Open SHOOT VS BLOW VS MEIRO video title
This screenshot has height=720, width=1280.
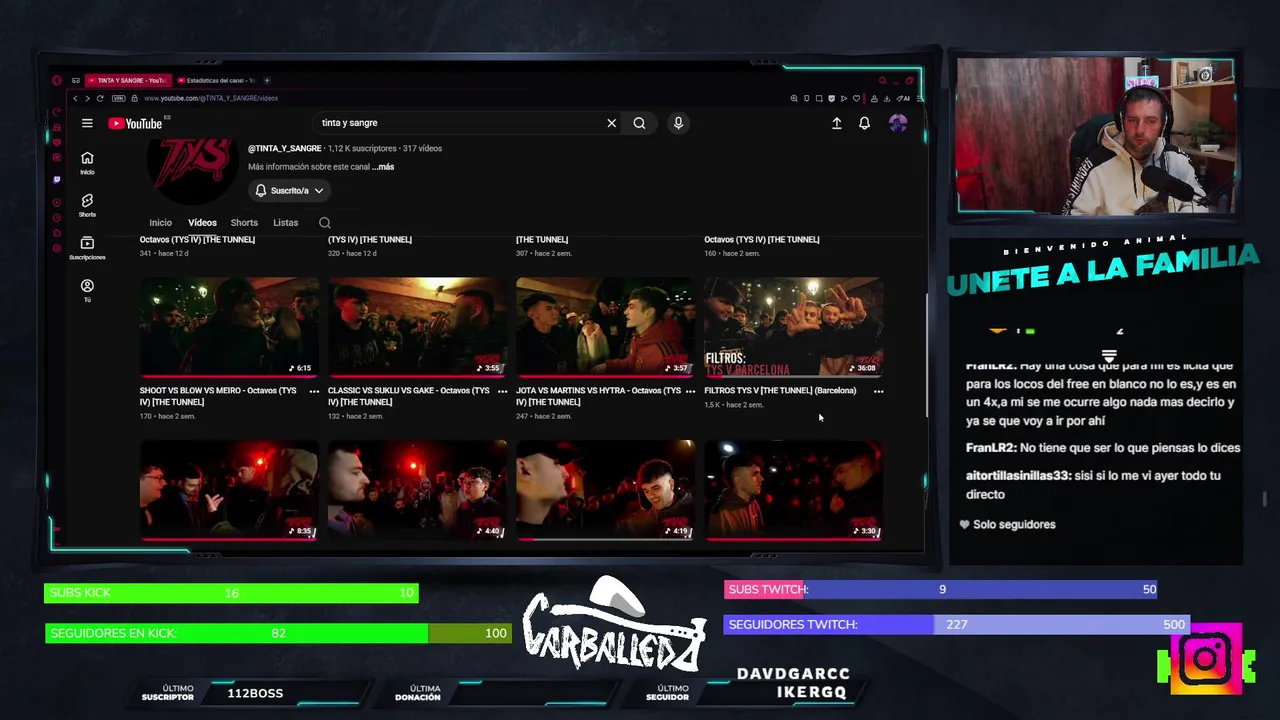(x=218, y=396)
